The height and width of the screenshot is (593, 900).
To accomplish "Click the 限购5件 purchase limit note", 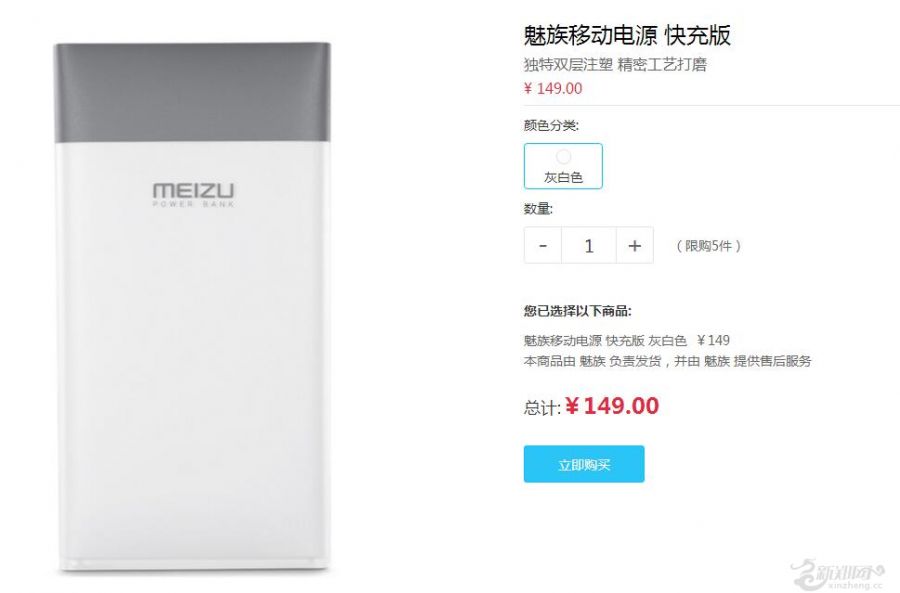I will click(x=709, y=246).
